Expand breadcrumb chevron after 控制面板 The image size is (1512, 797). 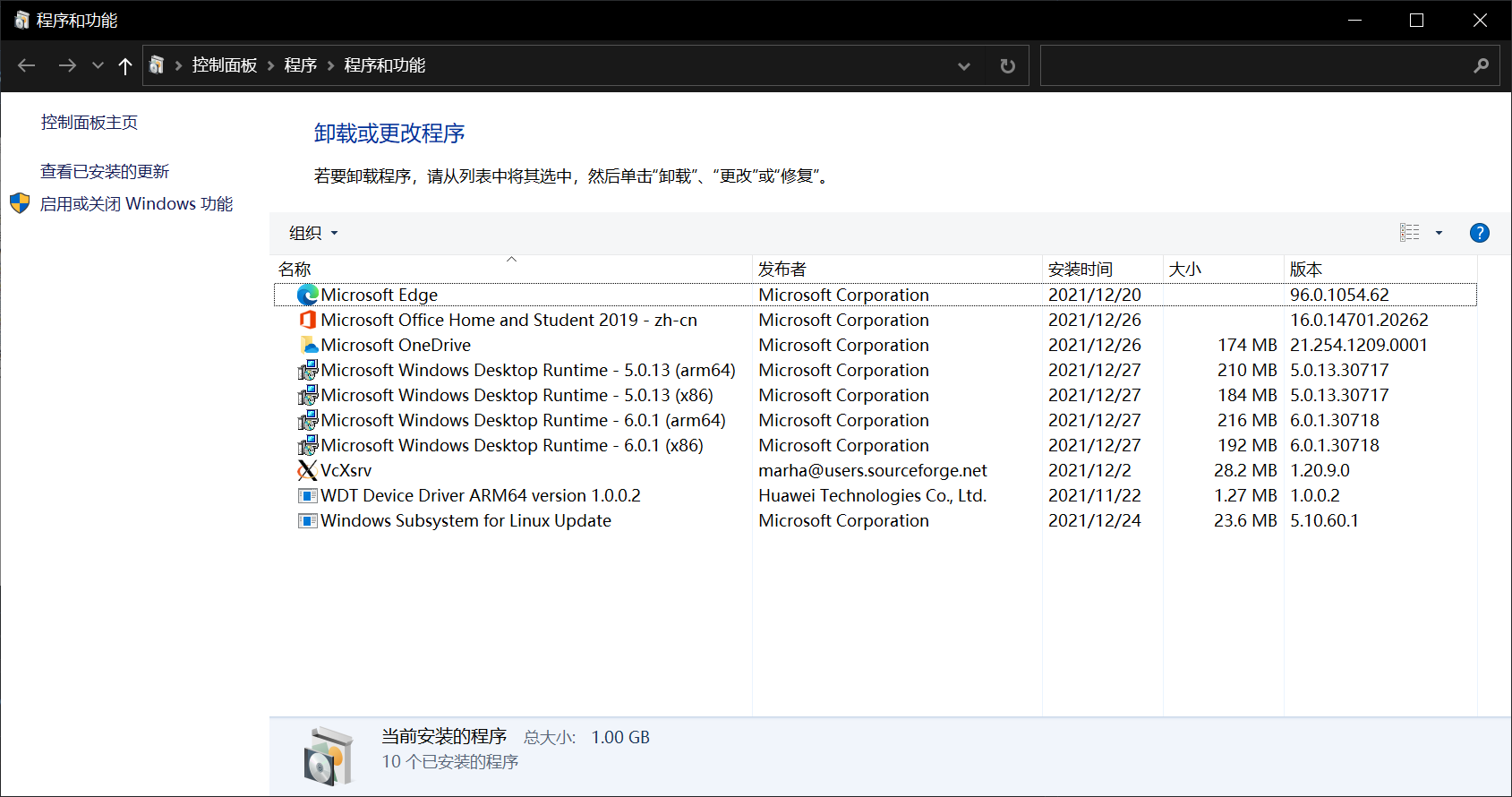coord(270,65)
